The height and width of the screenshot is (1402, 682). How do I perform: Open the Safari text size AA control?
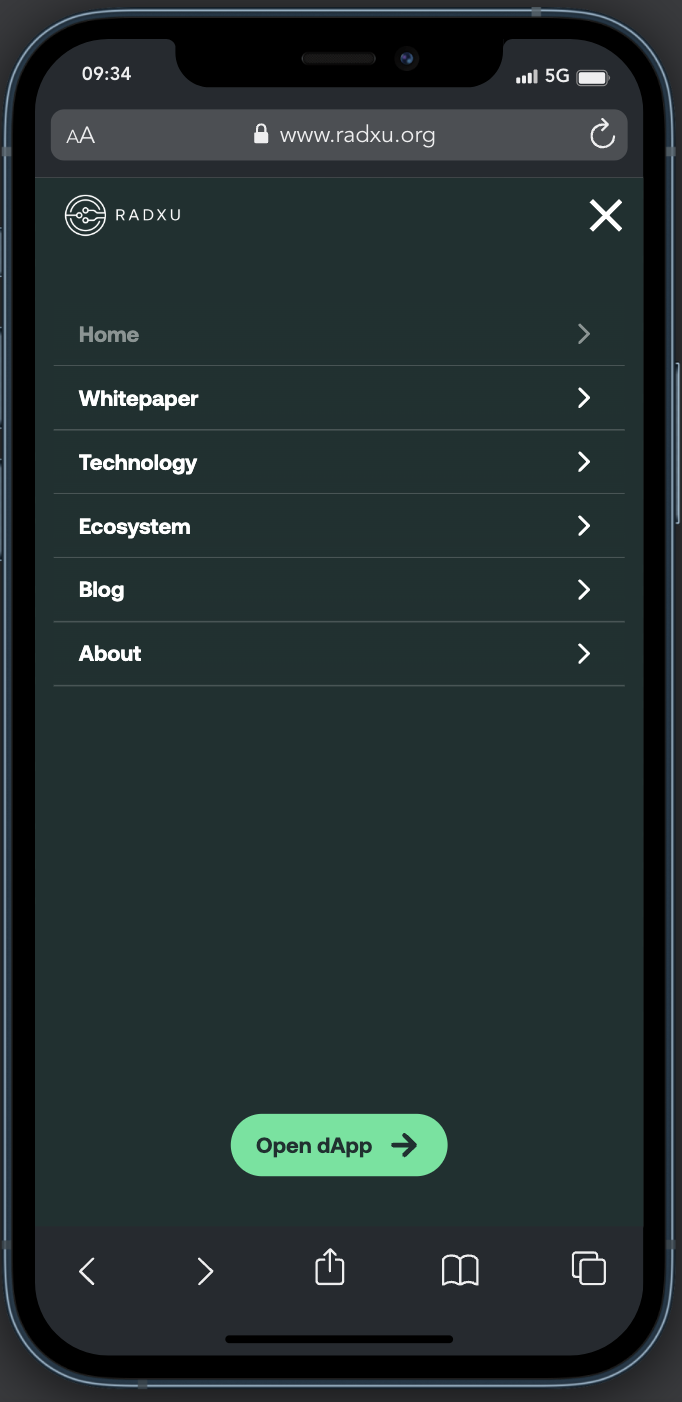81,136
